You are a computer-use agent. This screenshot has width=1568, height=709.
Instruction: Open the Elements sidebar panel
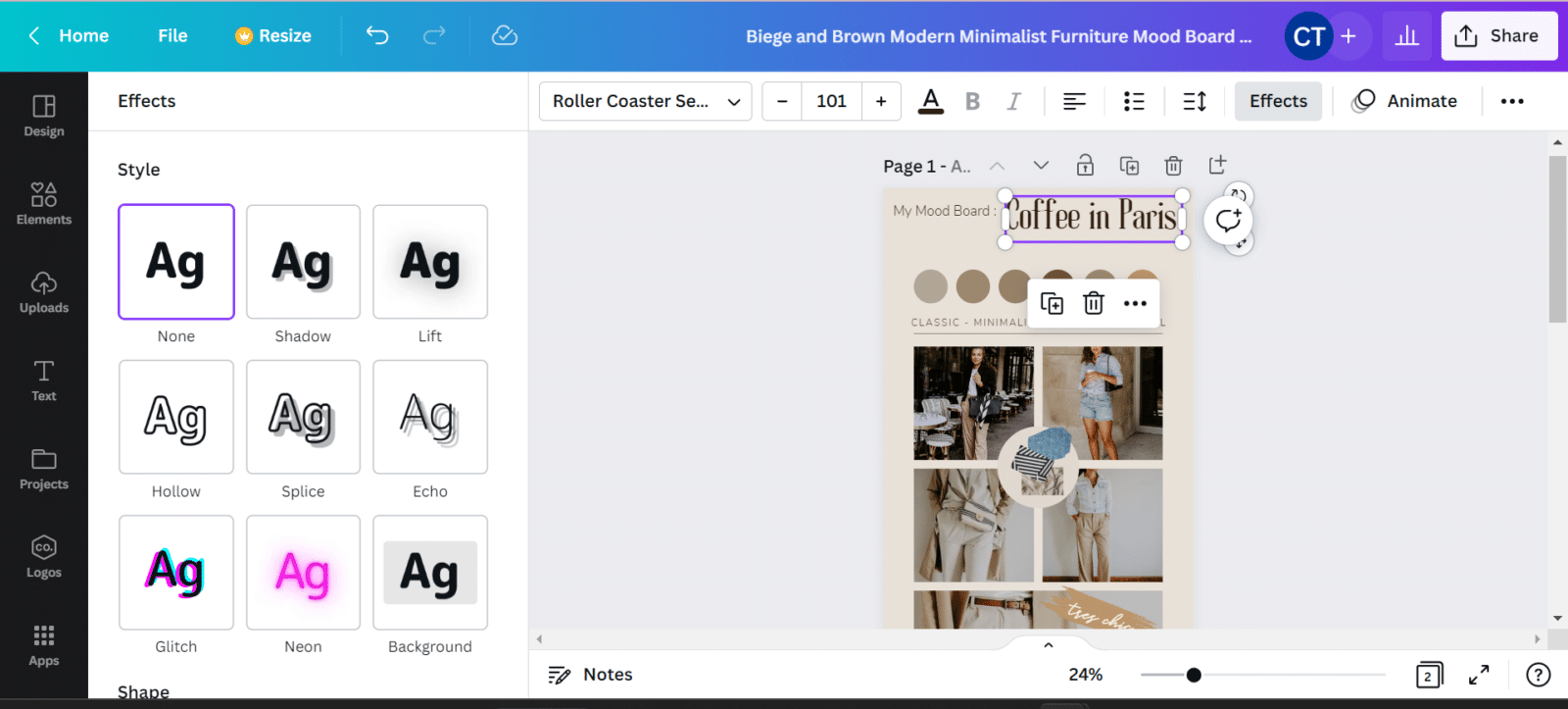44,204
